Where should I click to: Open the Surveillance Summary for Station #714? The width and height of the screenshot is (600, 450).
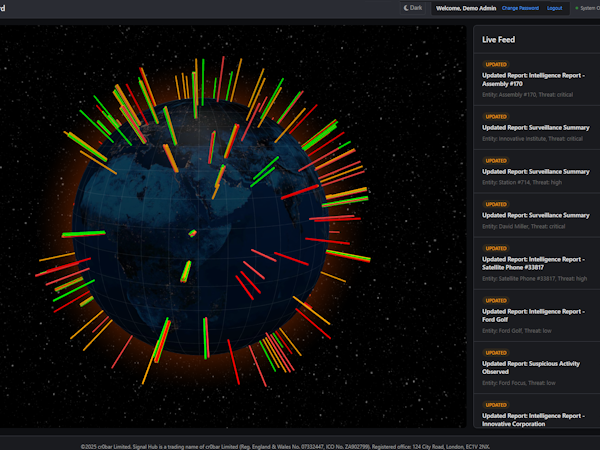coord(536,171)
